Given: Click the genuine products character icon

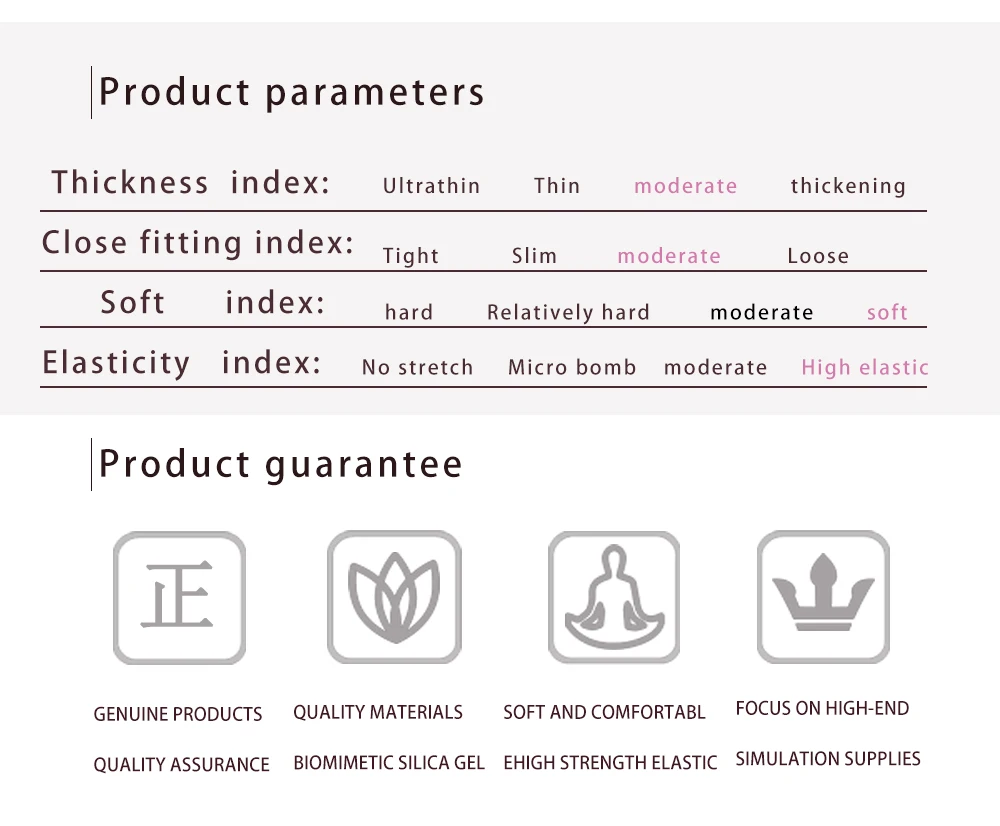Looking at the screenshot, I should pyautogui.click(x=179, y=598).
